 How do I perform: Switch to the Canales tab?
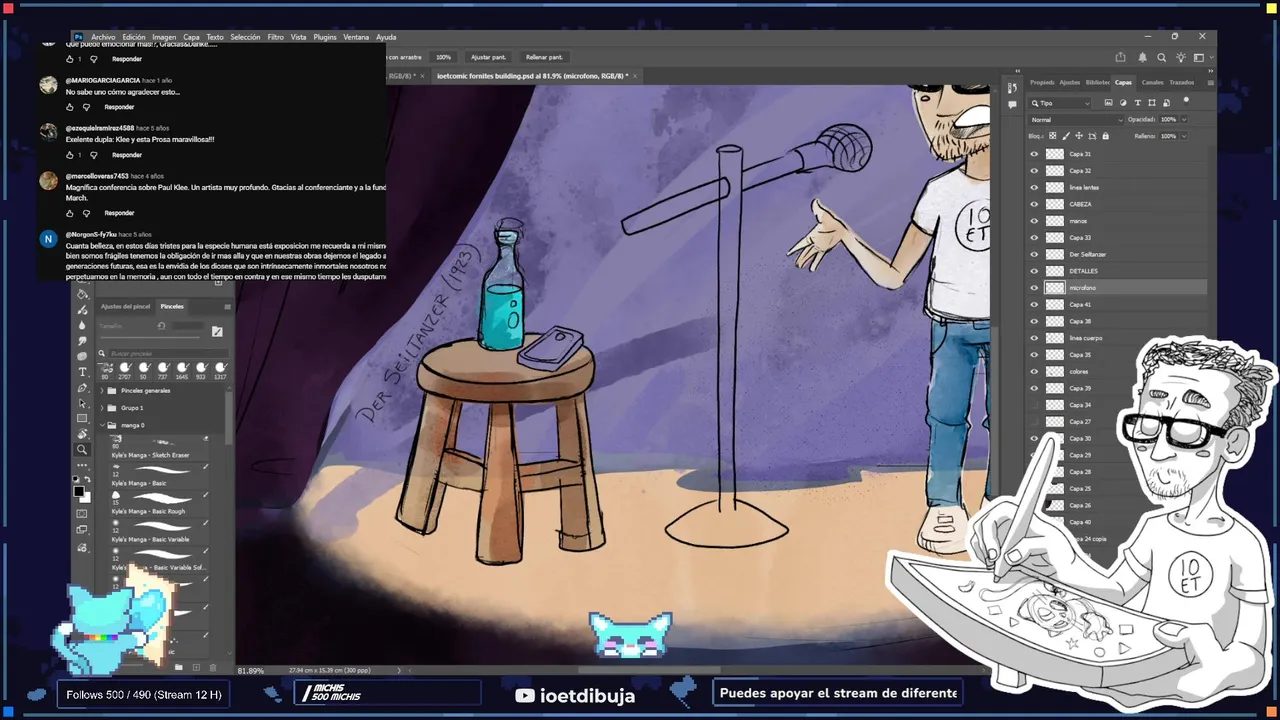[x=1152, y=82]
